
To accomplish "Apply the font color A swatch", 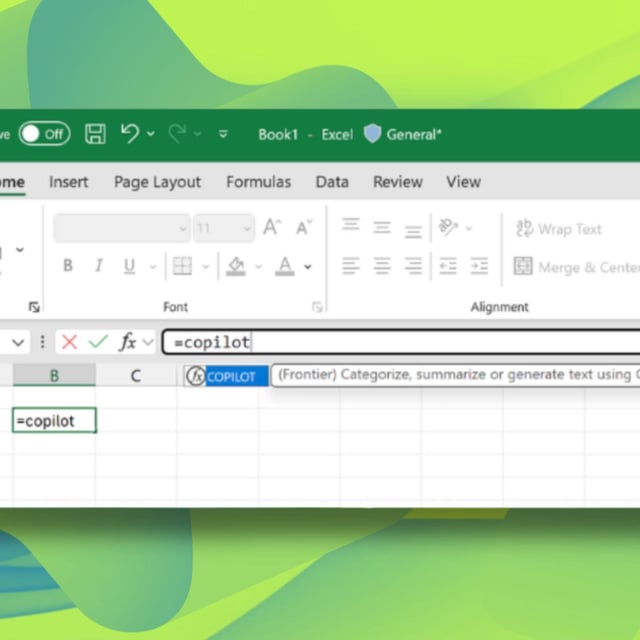I will pyautogui.click(x=285, y=266).
